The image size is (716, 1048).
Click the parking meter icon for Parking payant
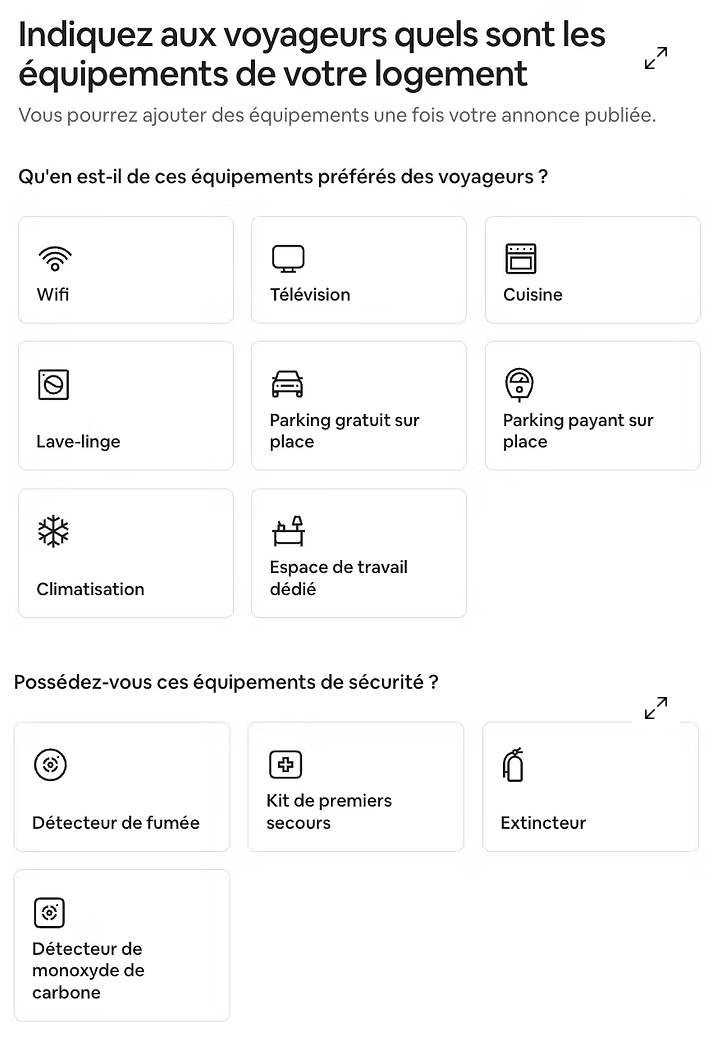click(x=521, y=384)
